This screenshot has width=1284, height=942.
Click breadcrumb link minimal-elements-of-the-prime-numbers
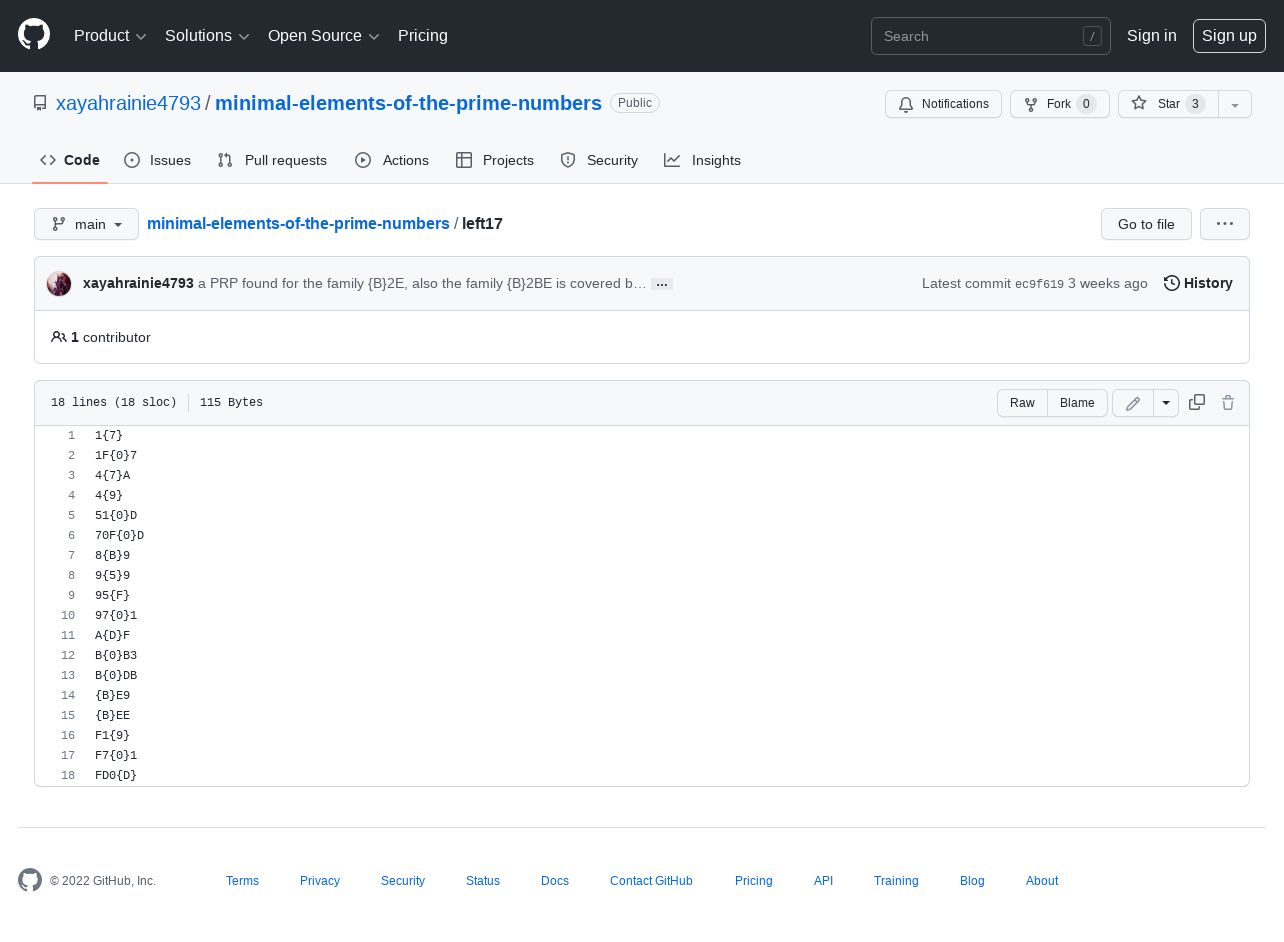coord(298,224)
